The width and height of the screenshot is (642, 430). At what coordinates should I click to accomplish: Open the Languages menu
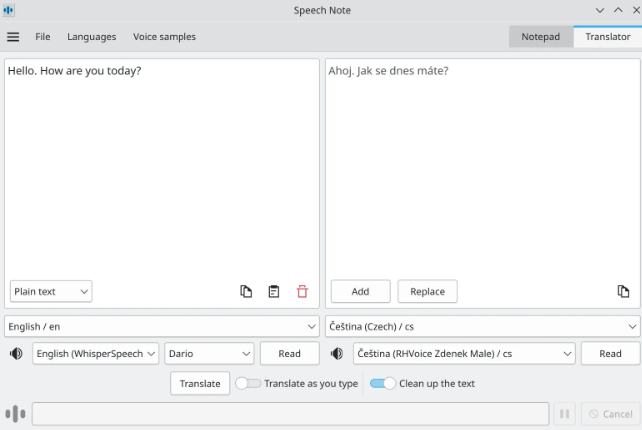91,37
